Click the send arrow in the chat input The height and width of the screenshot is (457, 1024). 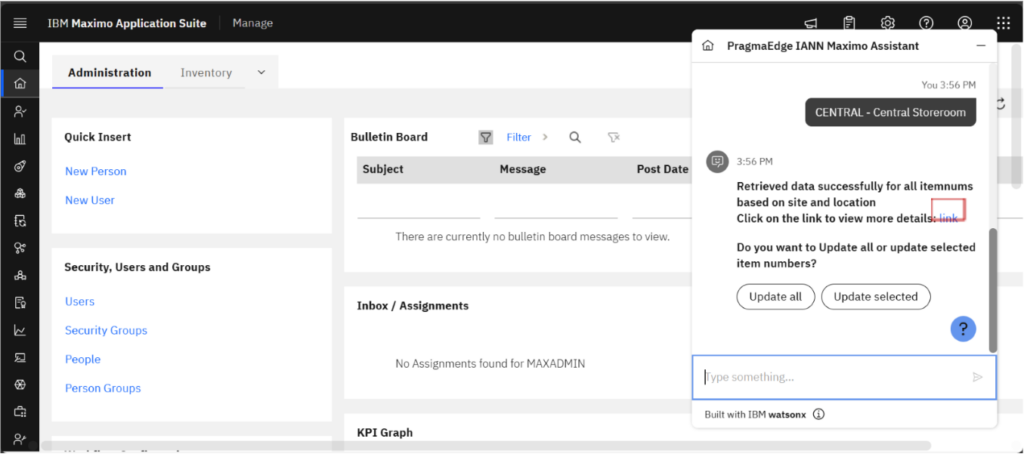(977, 377)
